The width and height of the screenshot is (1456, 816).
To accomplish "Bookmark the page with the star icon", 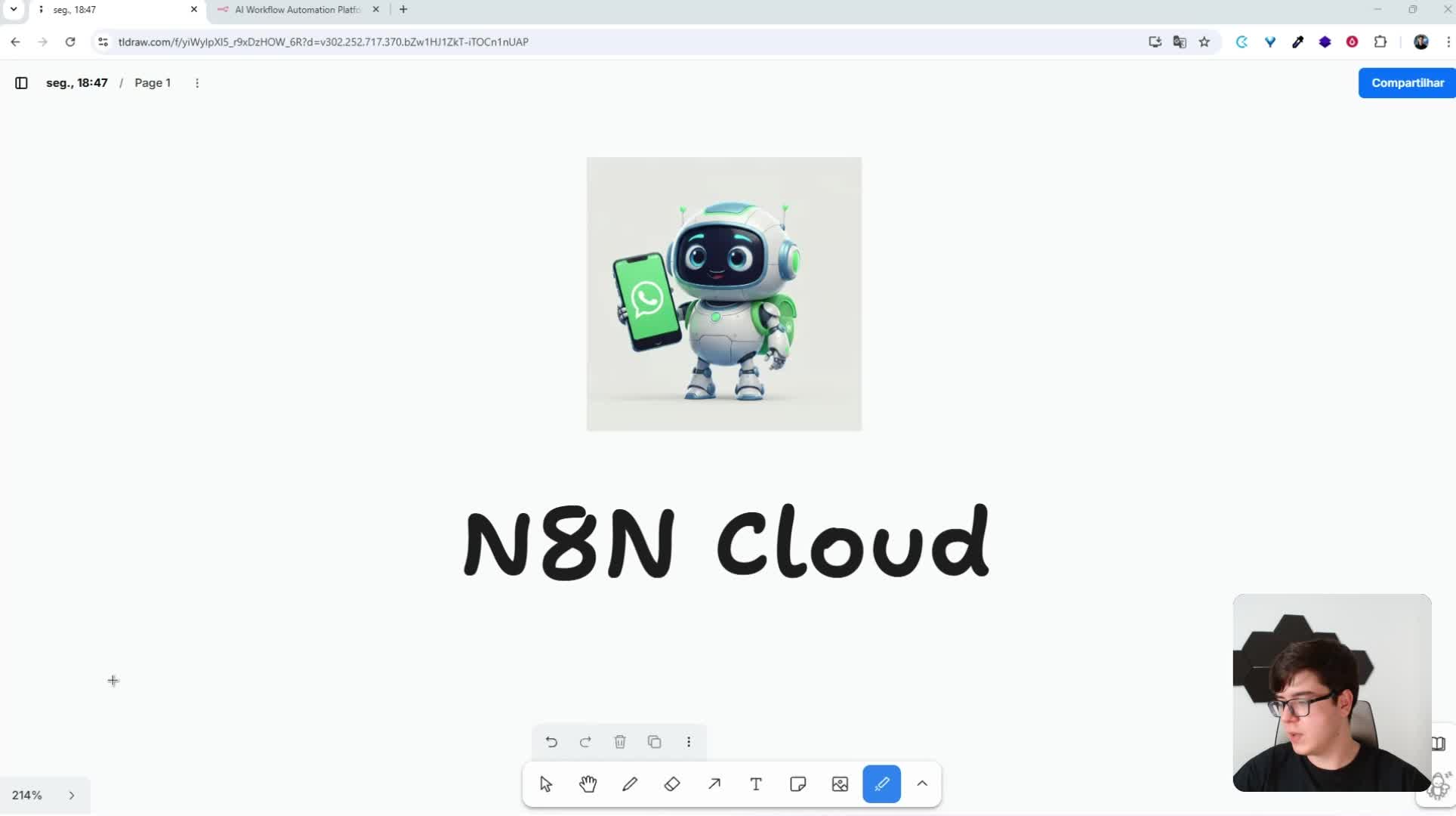I will click(x=1205, y=42).
